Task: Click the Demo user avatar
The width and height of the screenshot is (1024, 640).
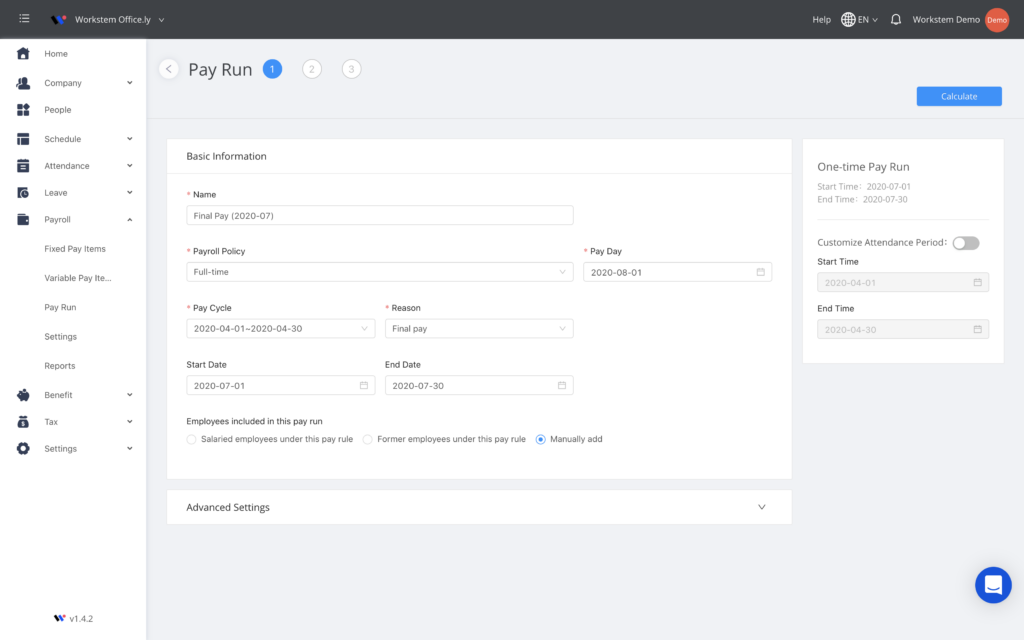Action: 996,19
